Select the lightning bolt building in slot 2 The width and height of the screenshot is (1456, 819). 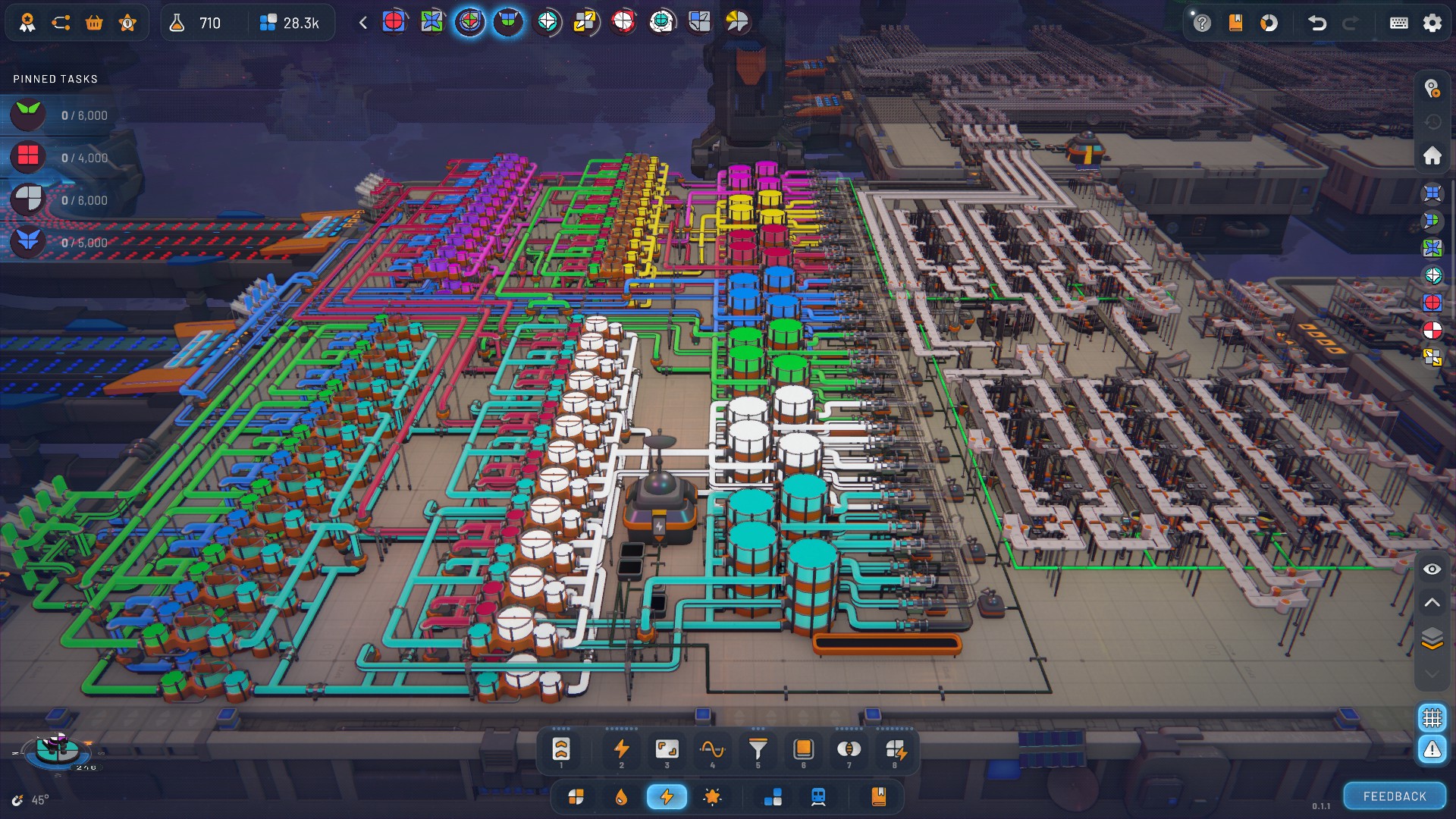(x=621, y=750)
